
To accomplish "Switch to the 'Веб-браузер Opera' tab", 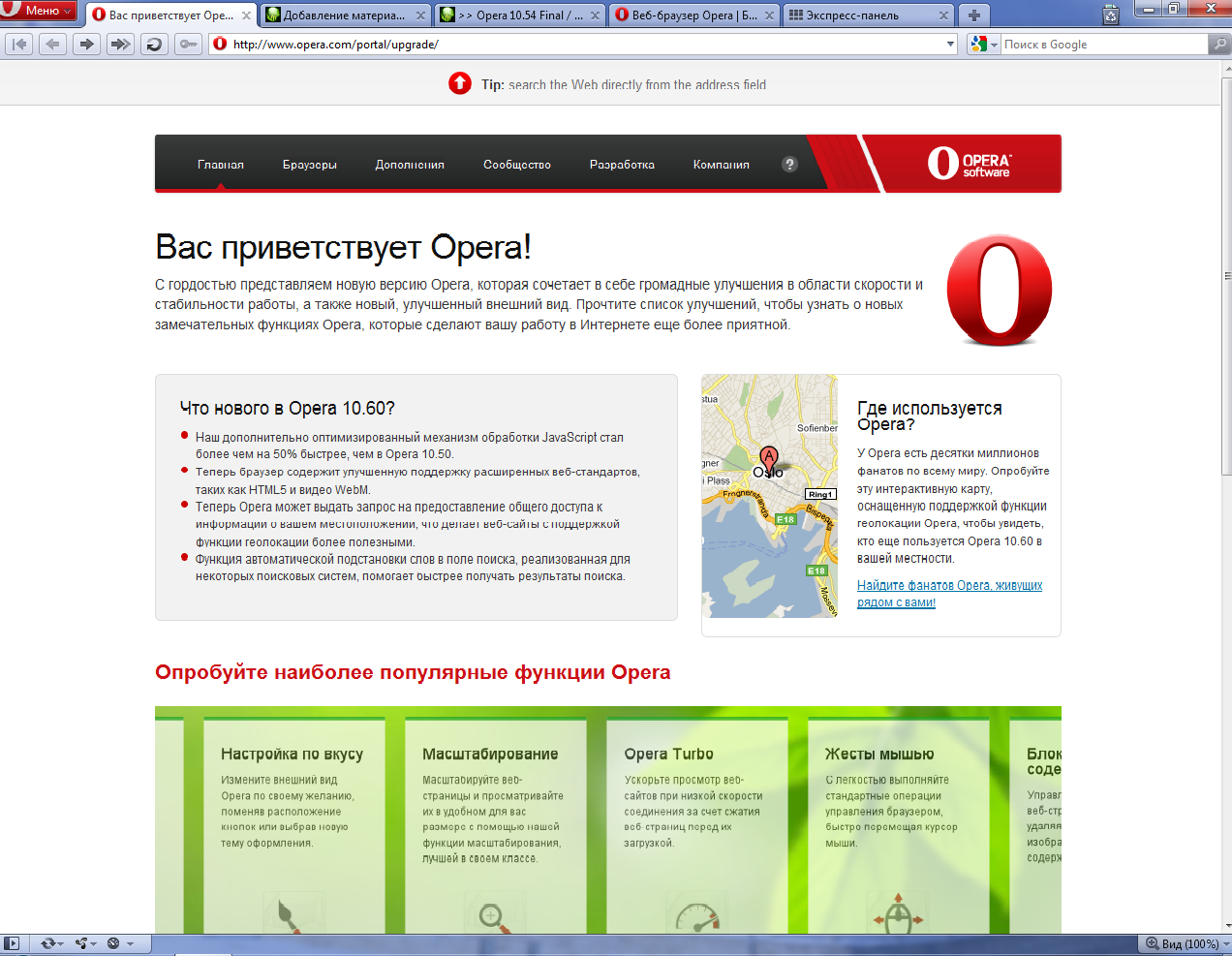I will pos(694,15).
